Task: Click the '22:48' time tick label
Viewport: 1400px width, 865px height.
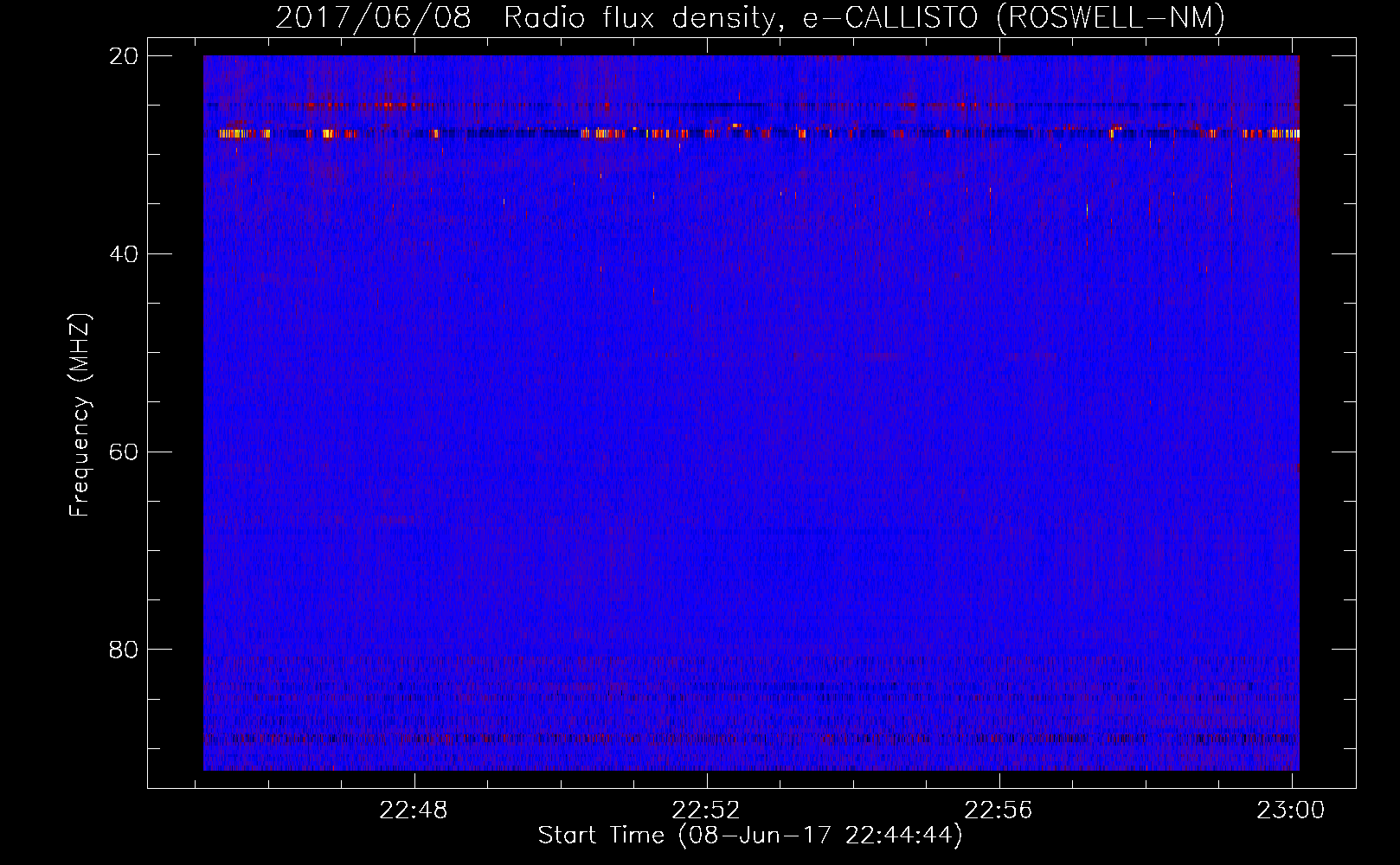Action: coord(414,811)
